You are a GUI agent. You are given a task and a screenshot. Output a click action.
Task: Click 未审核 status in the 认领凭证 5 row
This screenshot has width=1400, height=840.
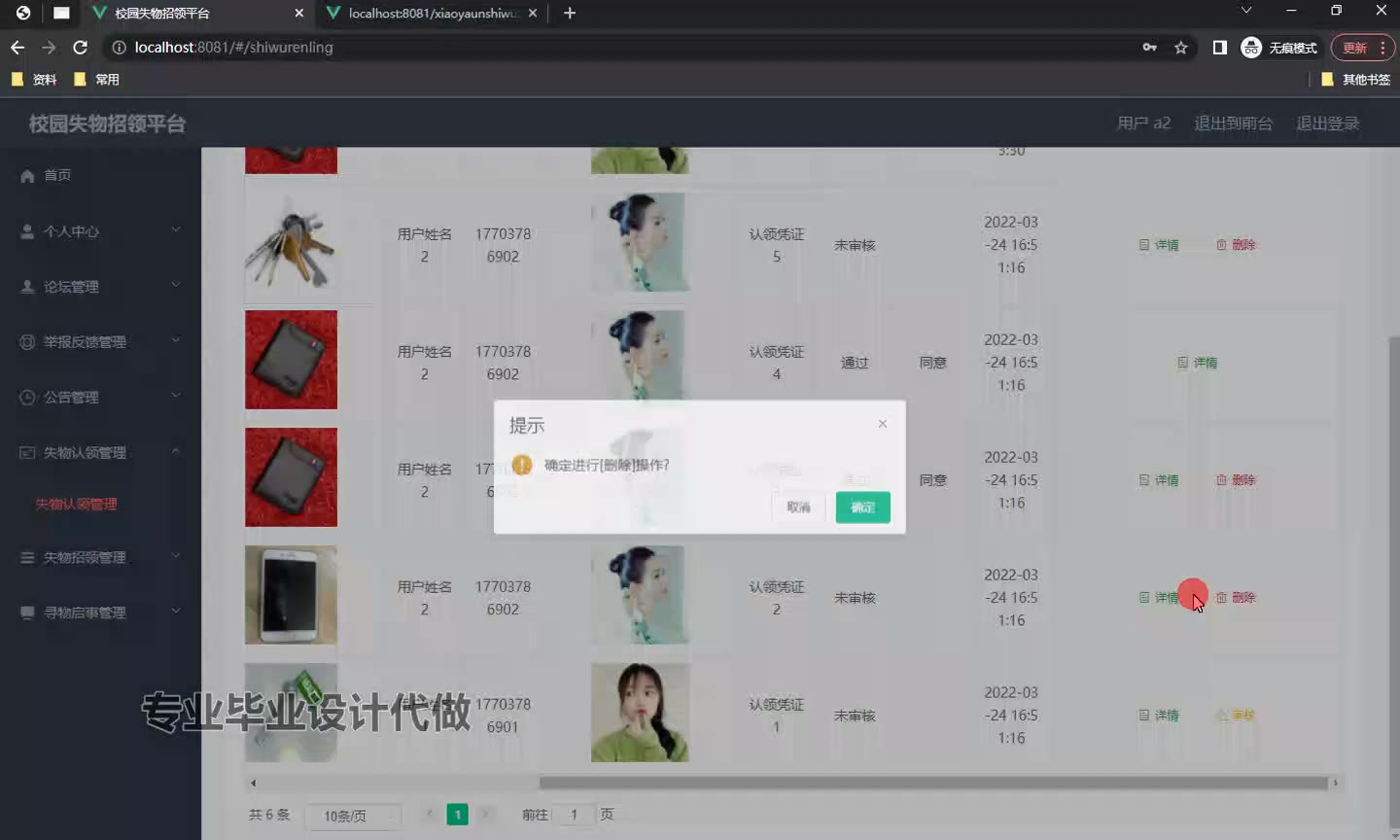(x=855, y=245)
